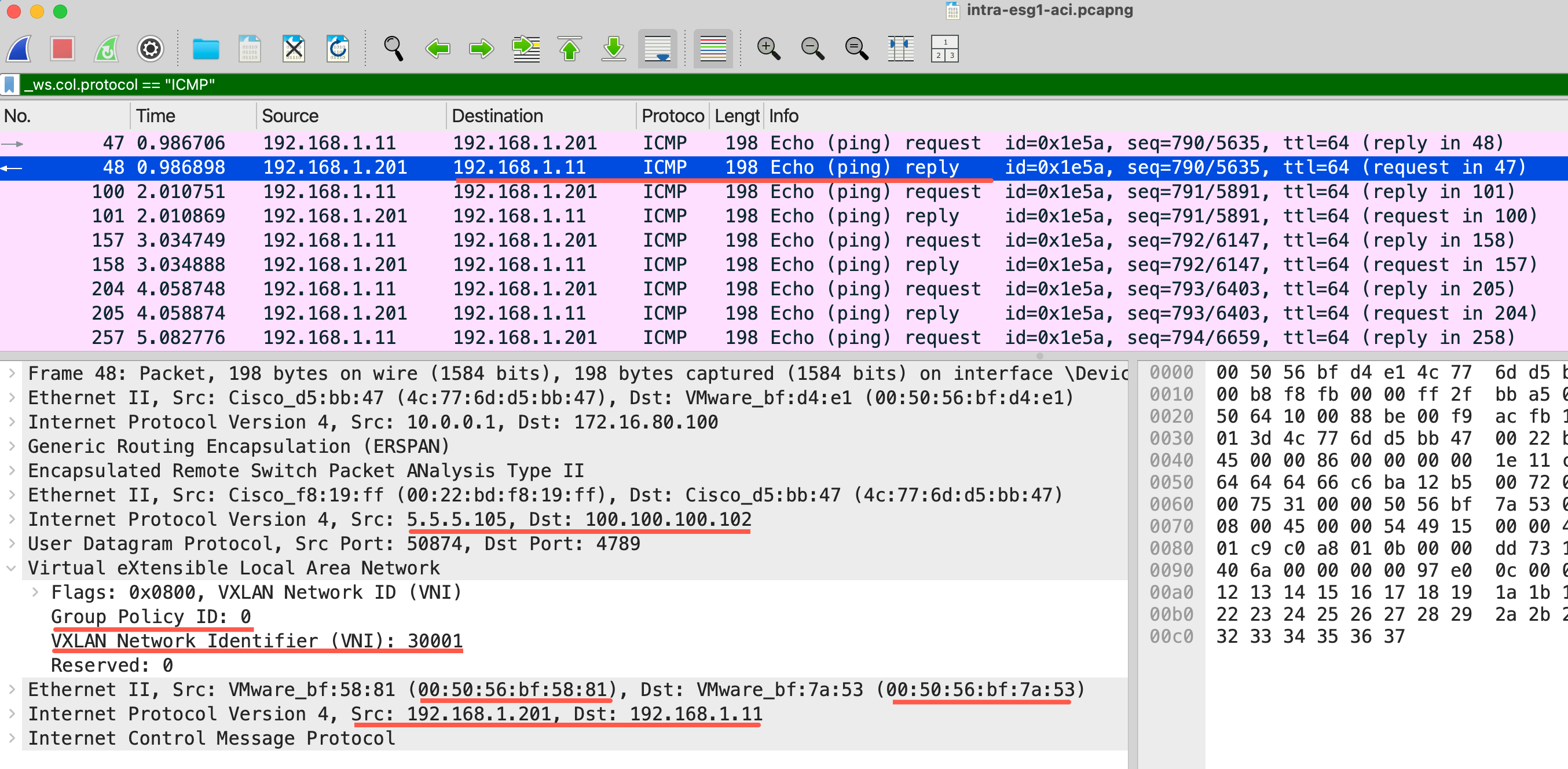Expand inner Ethernet II VMware_bf:58:81
The width and height of the screenshot is (1568, 769).
tap(12, 690)
